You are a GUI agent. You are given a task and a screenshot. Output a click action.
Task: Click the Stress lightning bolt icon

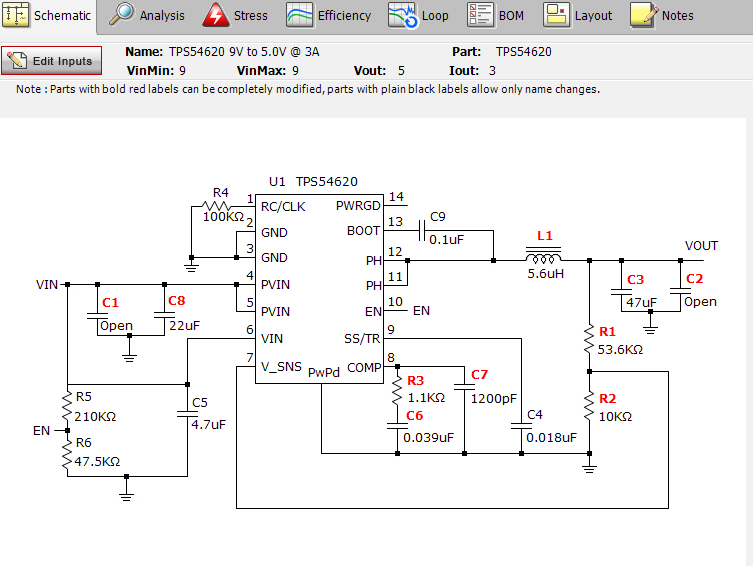coord(216,14)
